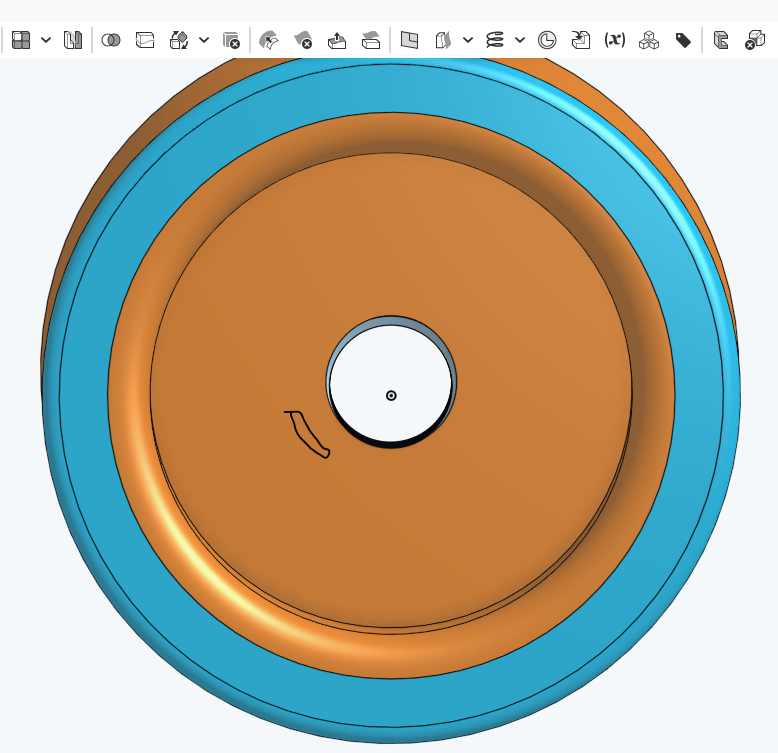The width and height of the screenshot is (778, 753).
Task: Select the Split part tool
Action: (145, 40)
